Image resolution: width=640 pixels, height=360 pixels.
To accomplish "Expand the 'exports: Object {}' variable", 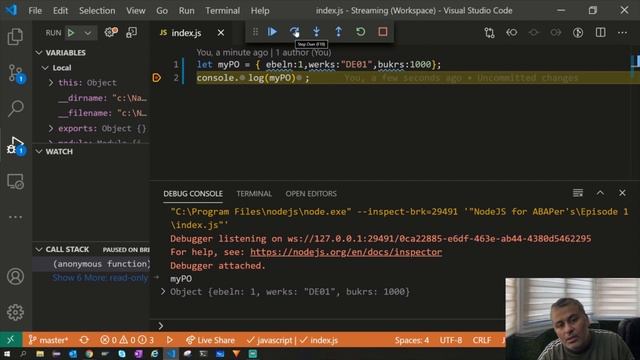I will [51, 129].
